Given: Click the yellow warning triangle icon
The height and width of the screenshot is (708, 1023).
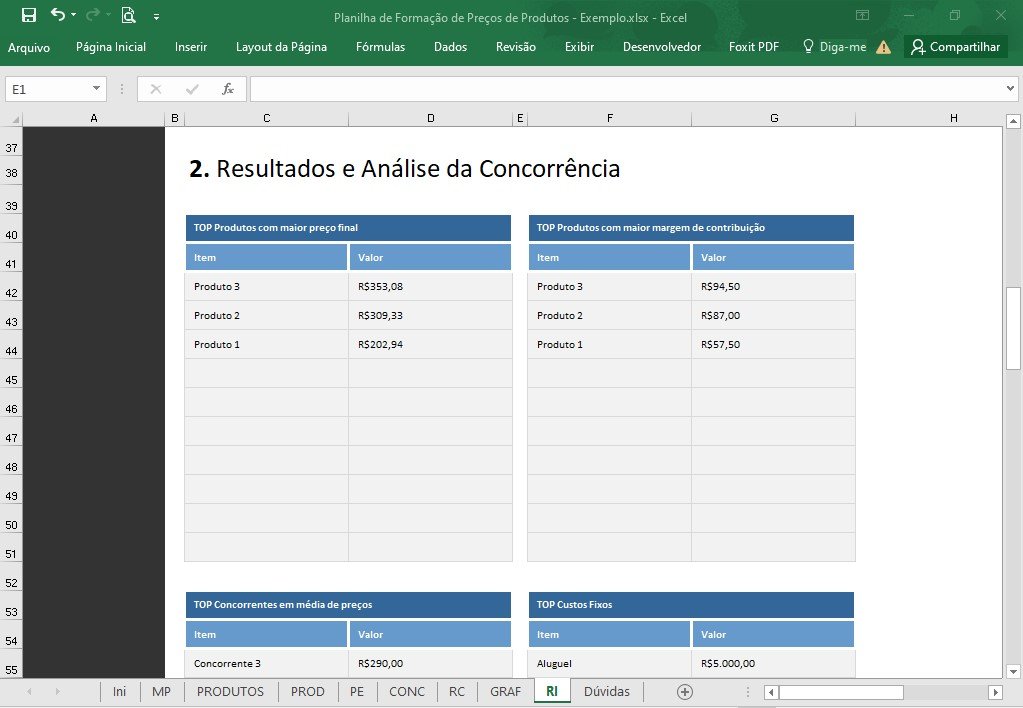Looking at the screenshot, I should [883, 47].
